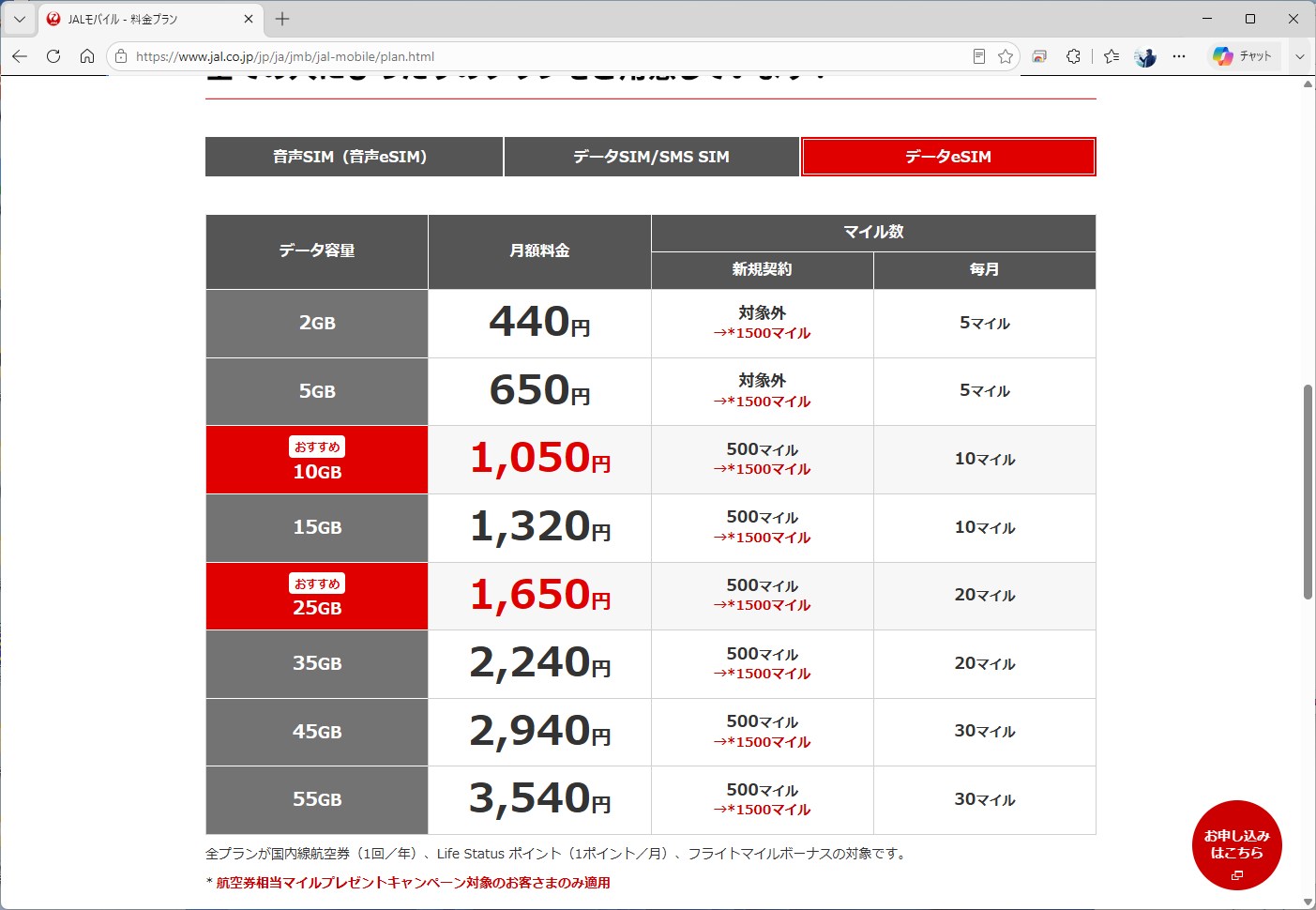Open the Favorites list icon

click(x=1112, y=56)
